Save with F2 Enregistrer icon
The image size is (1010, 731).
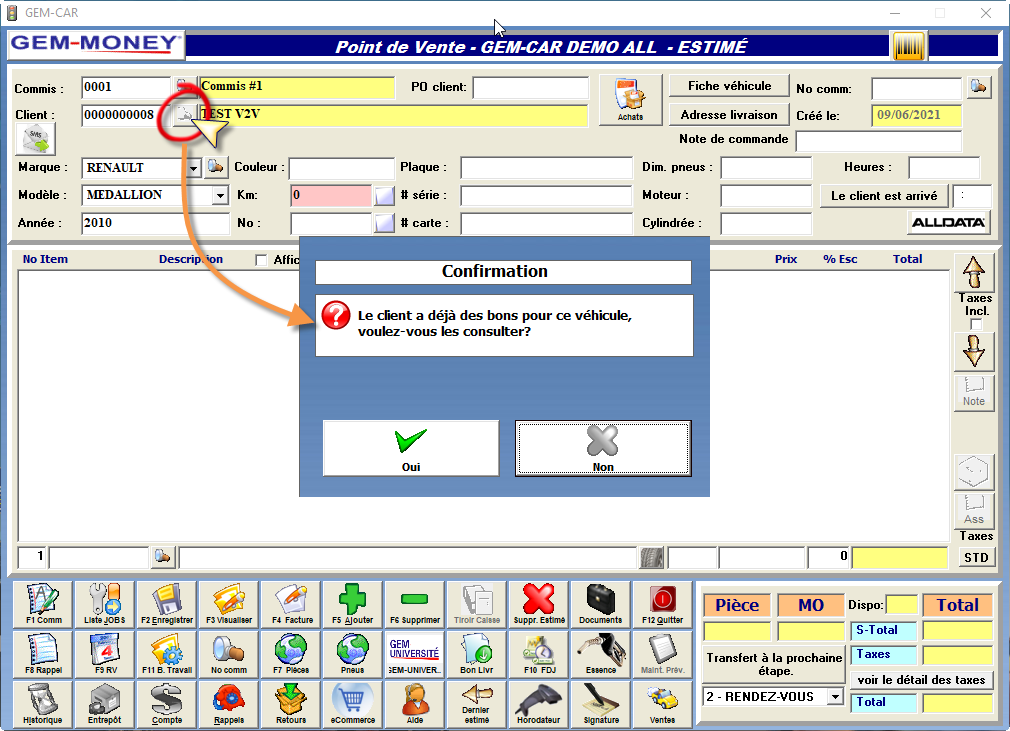(167, 604)
